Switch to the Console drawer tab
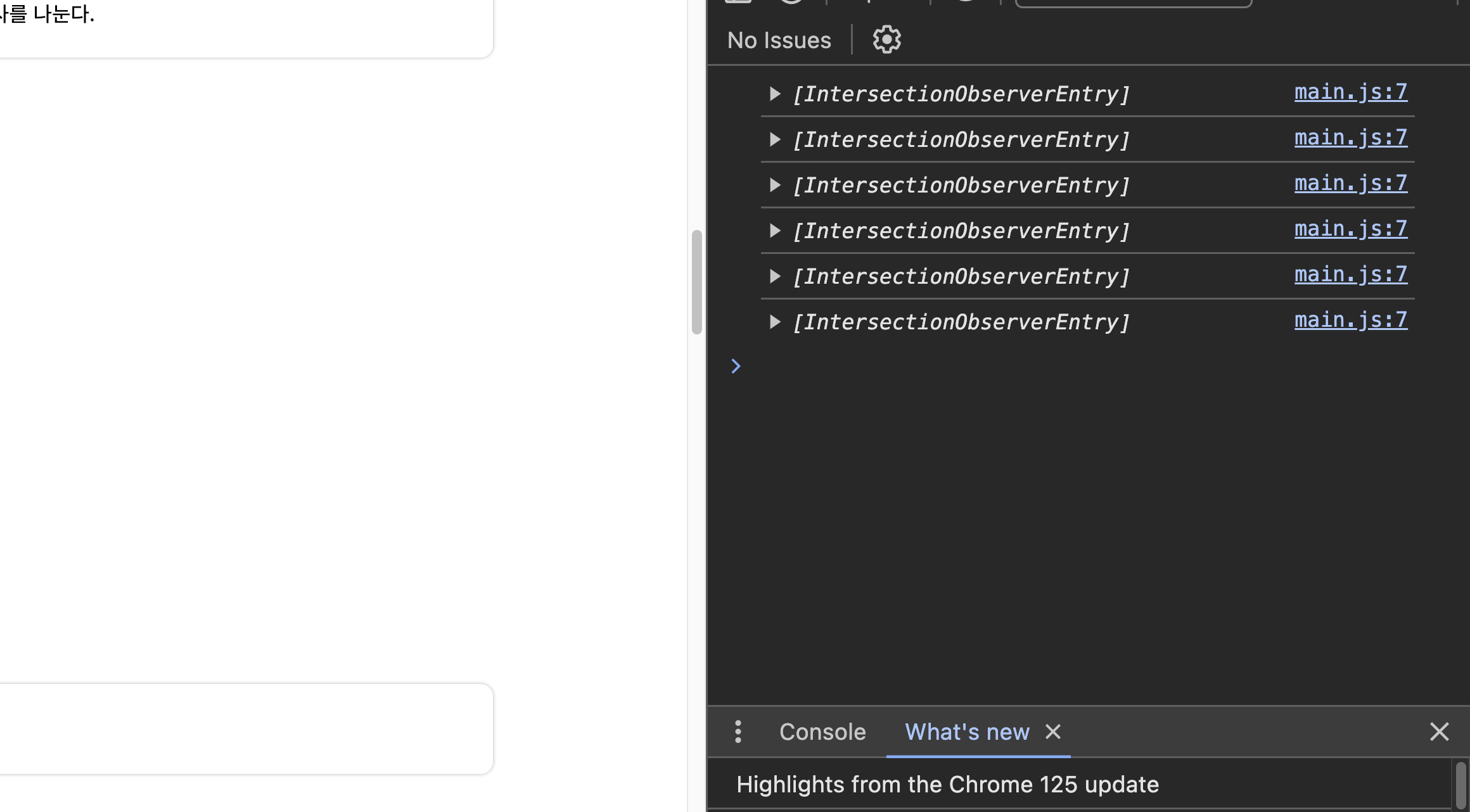 point(822,732)
